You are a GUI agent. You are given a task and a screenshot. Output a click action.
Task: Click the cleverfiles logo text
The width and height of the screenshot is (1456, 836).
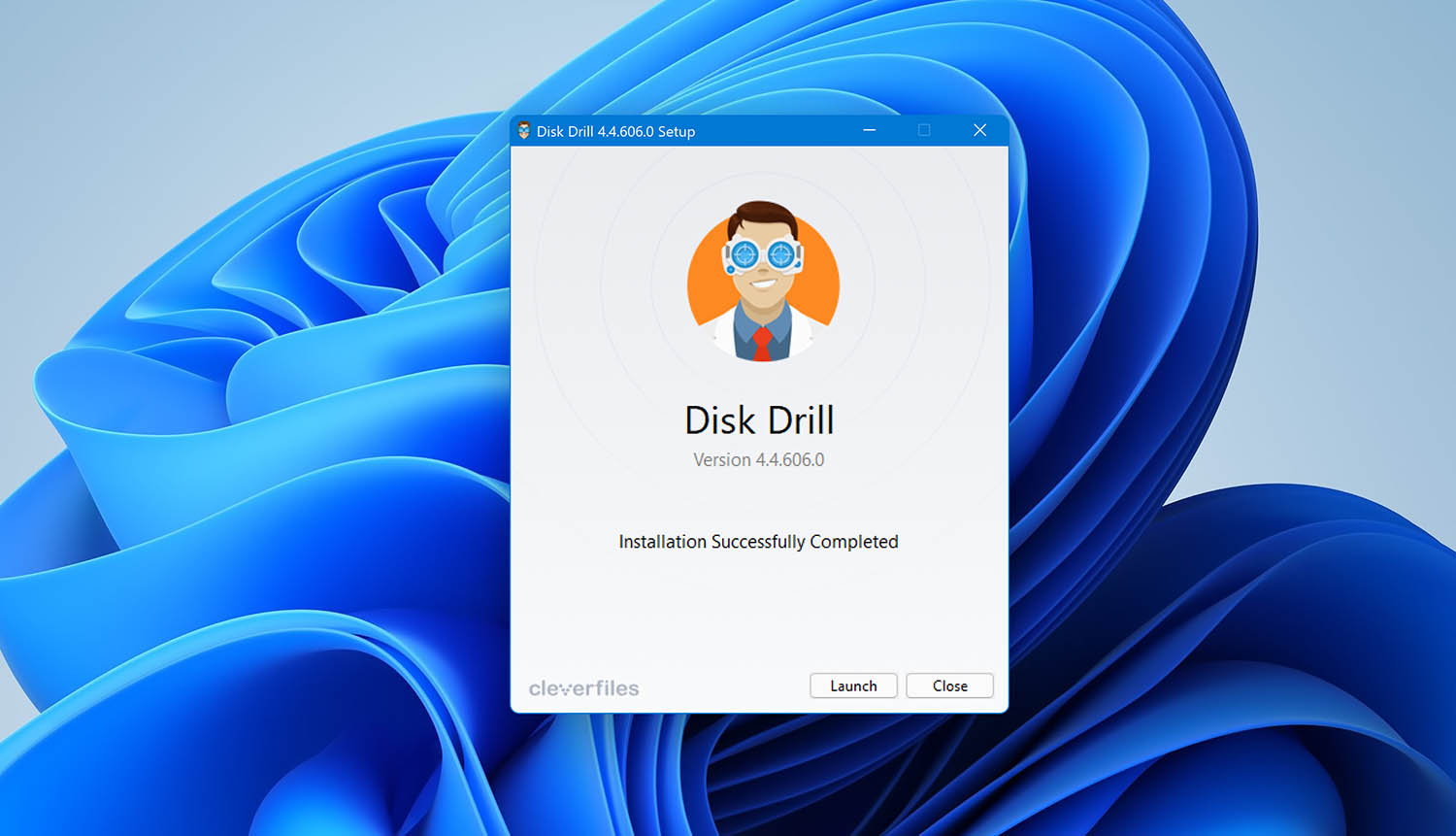583,687
